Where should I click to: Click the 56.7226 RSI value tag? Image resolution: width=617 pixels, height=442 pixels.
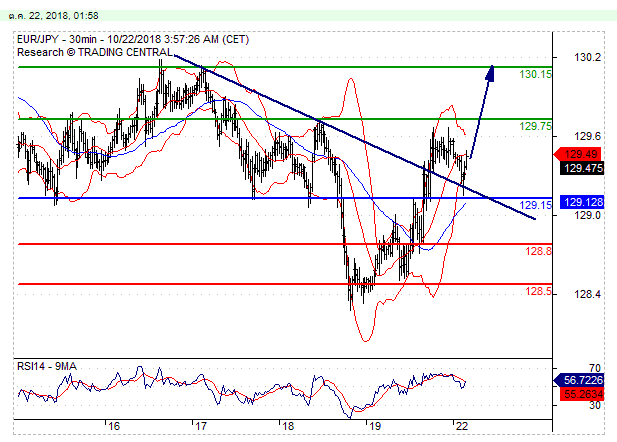point(579,380)
